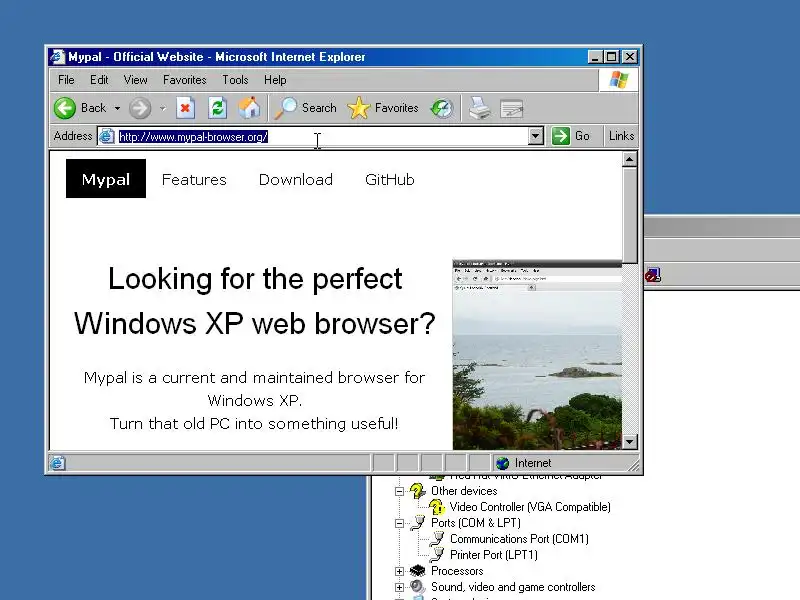Screen dimensions: 800x600
Task: Click the yellow warning Video Controller icon
Action: click(437, 507)
